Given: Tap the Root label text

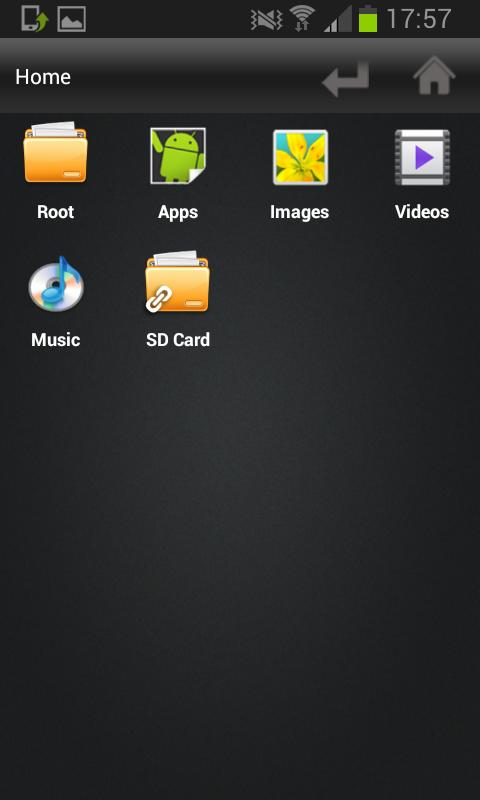Looking at the screenshot, I should tap(56, 212).
